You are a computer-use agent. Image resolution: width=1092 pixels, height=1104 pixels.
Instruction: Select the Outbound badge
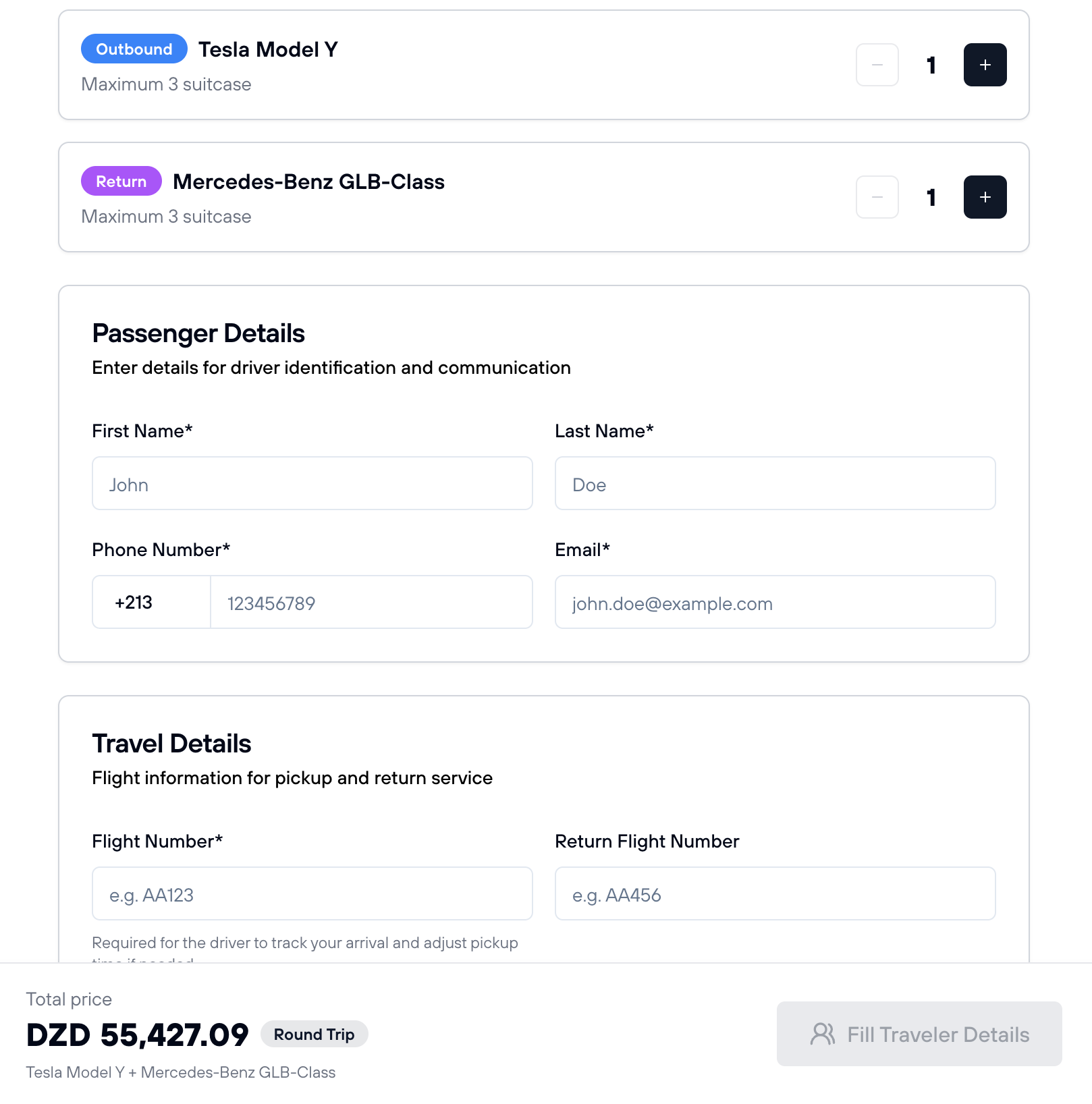(134, 49)
